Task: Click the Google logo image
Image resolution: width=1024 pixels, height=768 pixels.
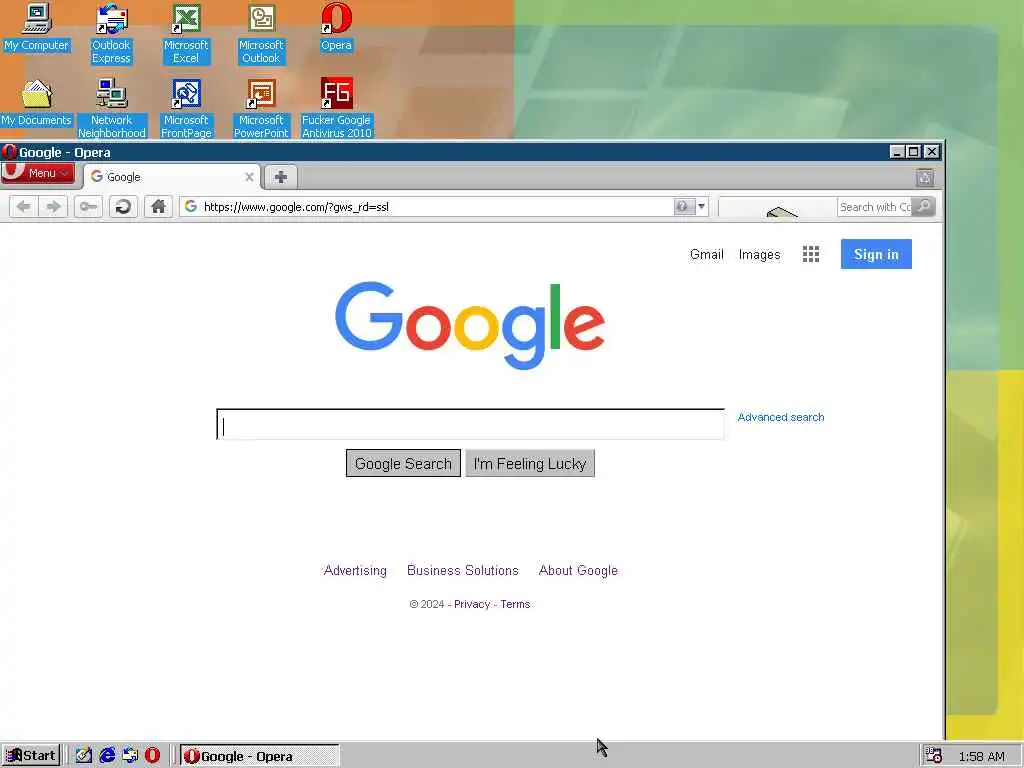Action: click(x=470, y=325)
